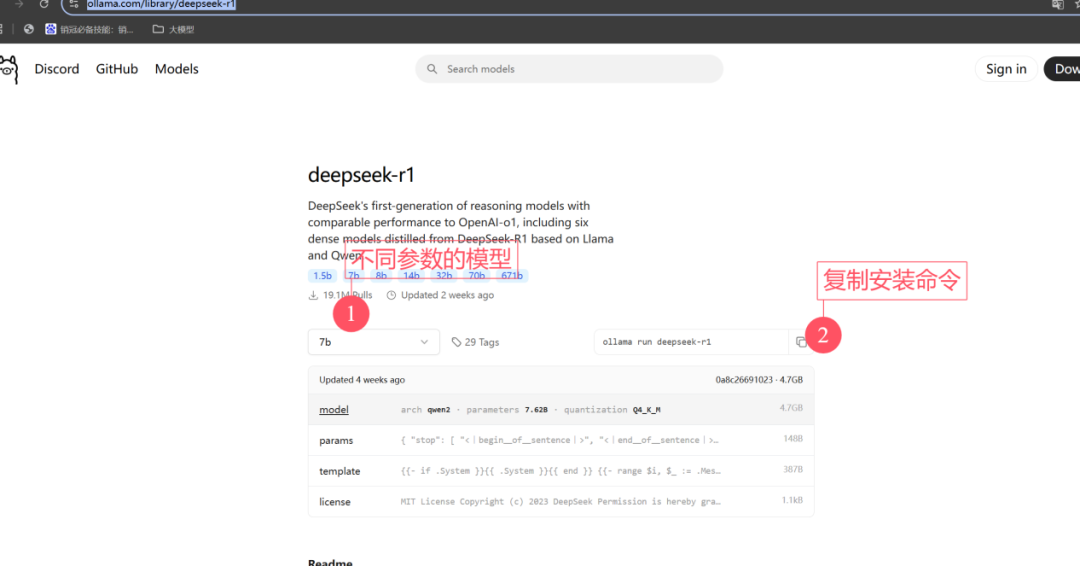
Task: Click the 'Updated 2 weeks ago' text
Action: click(447, 295)
